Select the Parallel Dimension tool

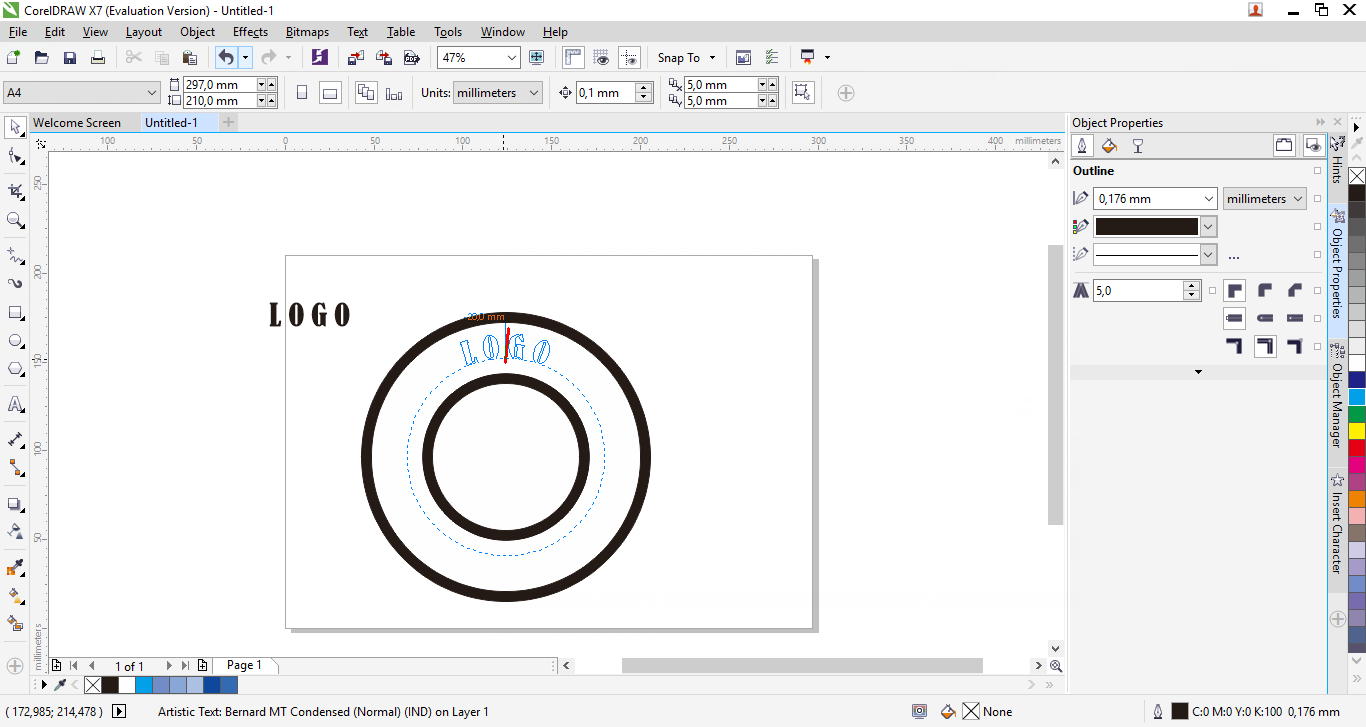point(15,438)
